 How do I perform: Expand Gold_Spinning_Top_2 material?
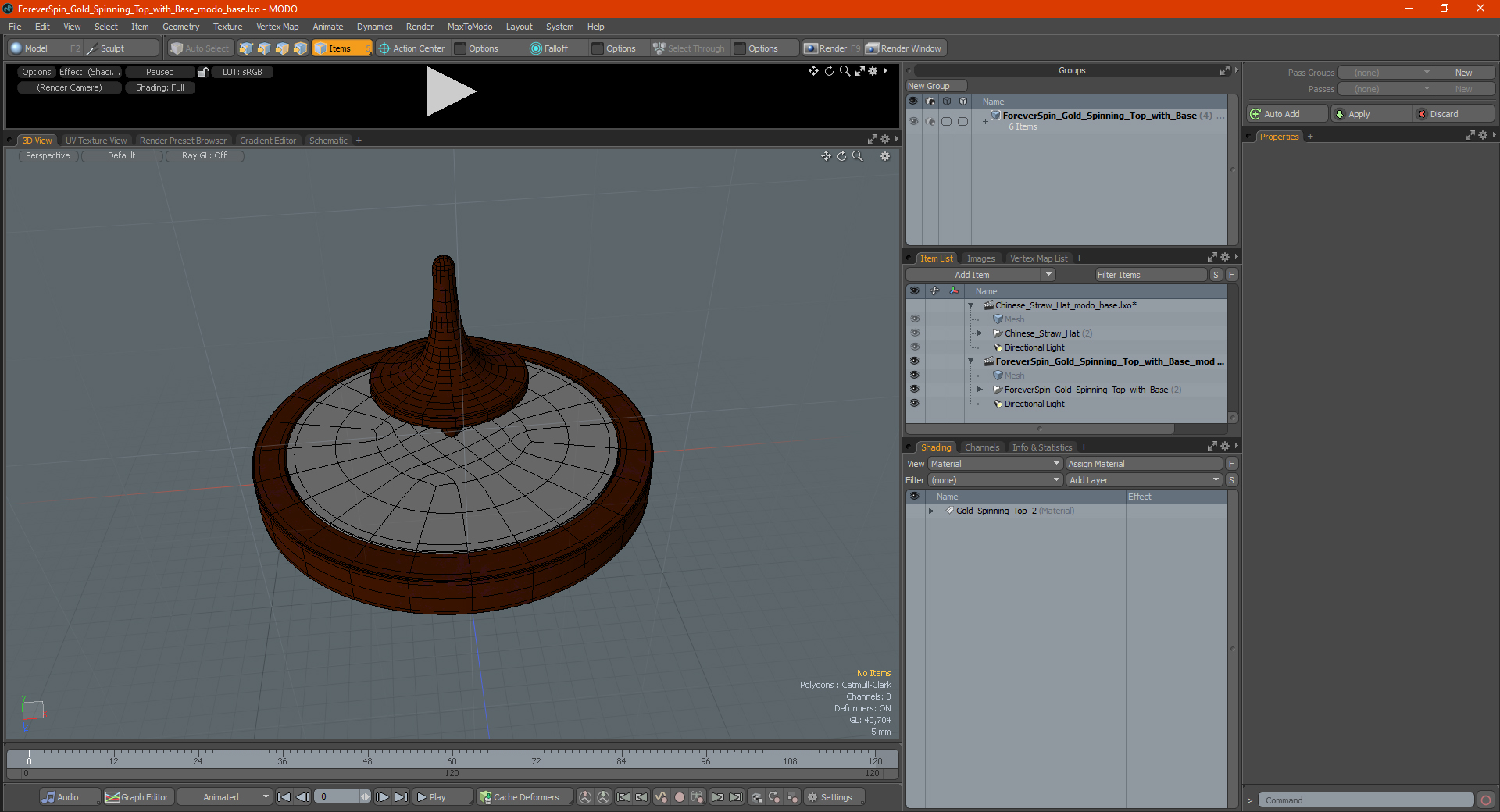[x=931, y=511]
